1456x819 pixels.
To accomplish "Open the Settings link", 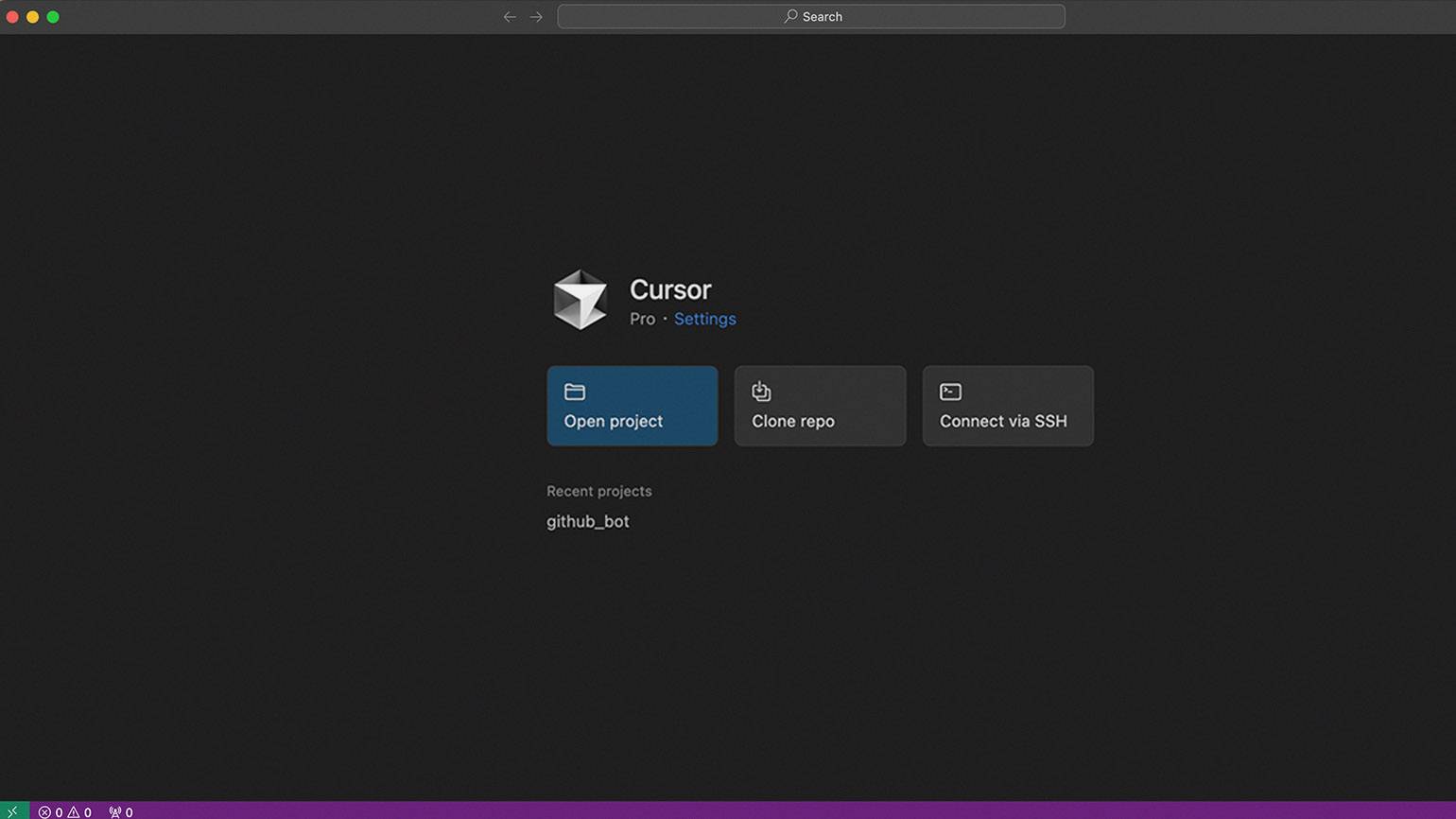I will click(704, 319).
